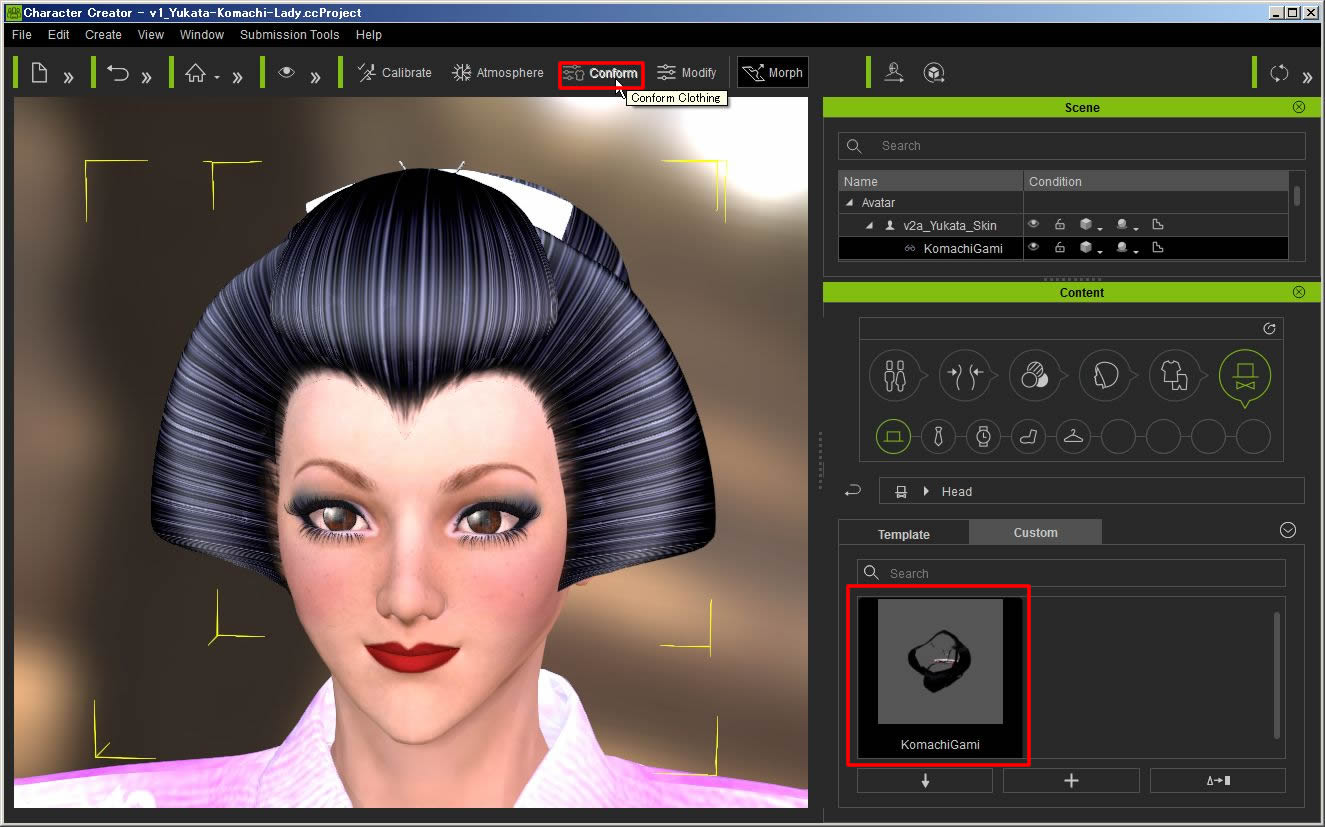Close the Scene panel
Viewport: 1325px width, 827px height.
pyautogui.click(x=1299, y=107)
